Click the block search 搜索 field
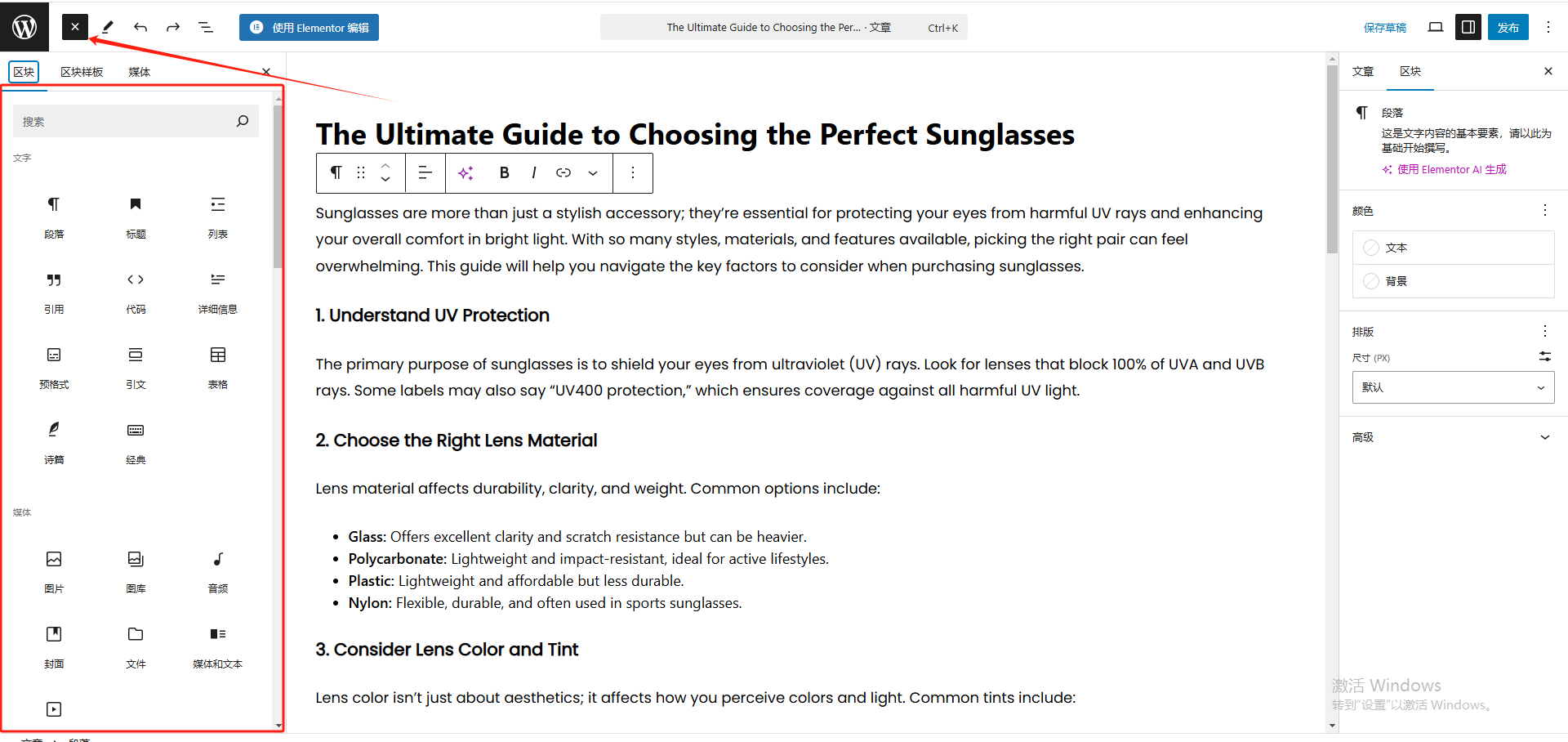The width and height of the screenshot is (1568, 742). click(x=127, y=122)
